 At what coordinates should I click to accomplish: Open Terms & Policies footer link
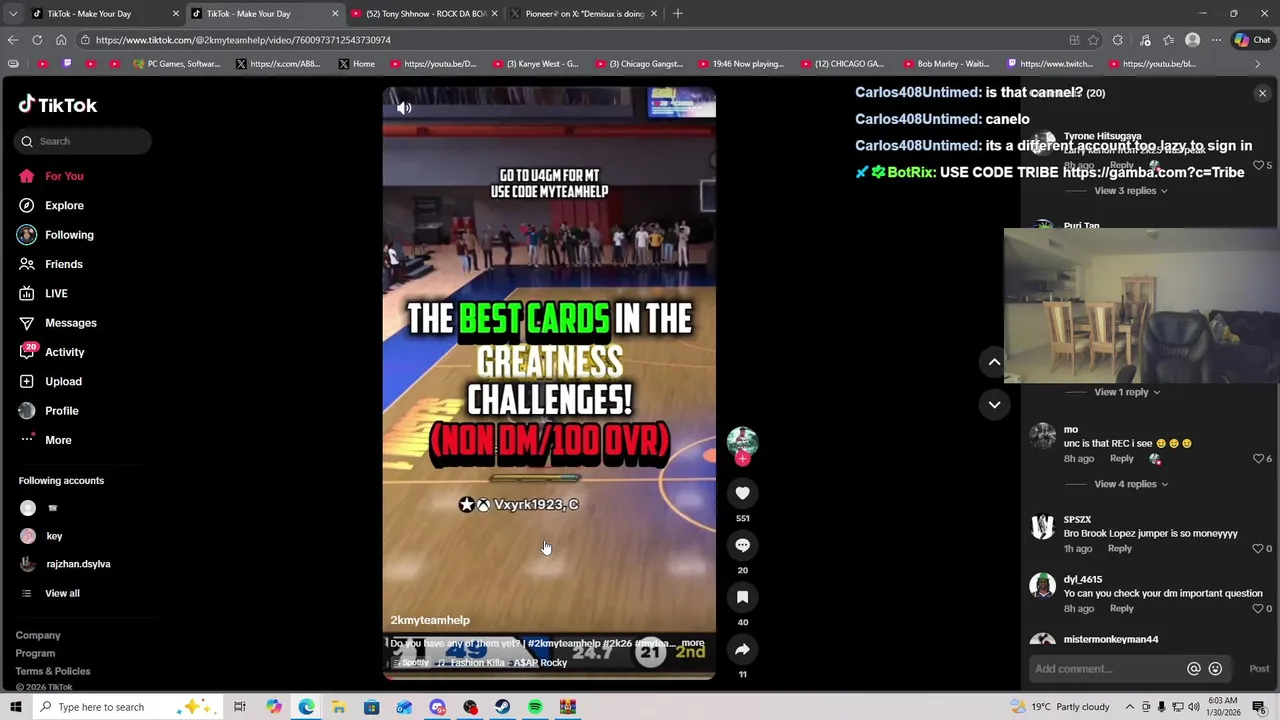coord(53,671)
